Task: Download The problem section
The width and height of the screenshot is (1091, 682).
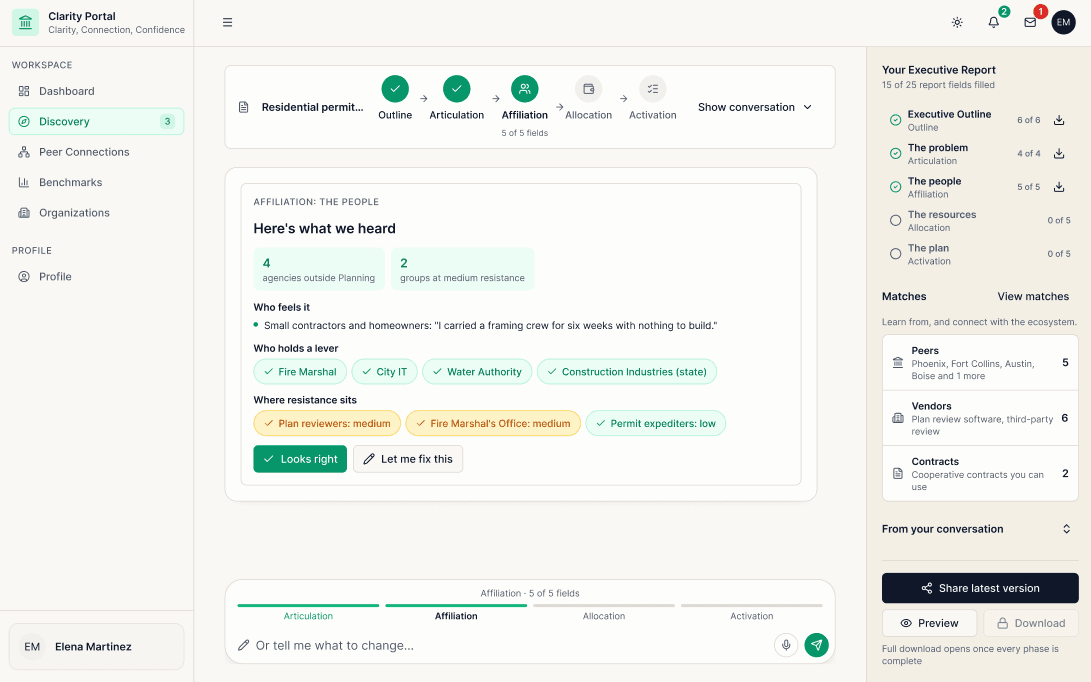Action: pos(1059,154)
